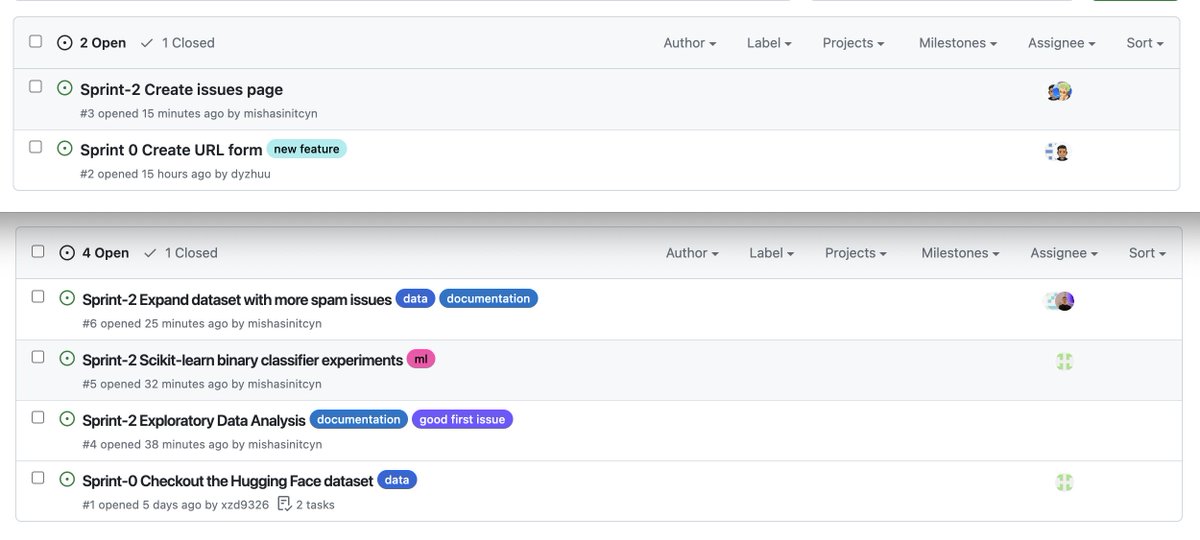Open issue Sprint-2 Exploratory Data Analysis
This screenshot has height=540, width=1200.
pyautogui.click(x=193, y=419)
